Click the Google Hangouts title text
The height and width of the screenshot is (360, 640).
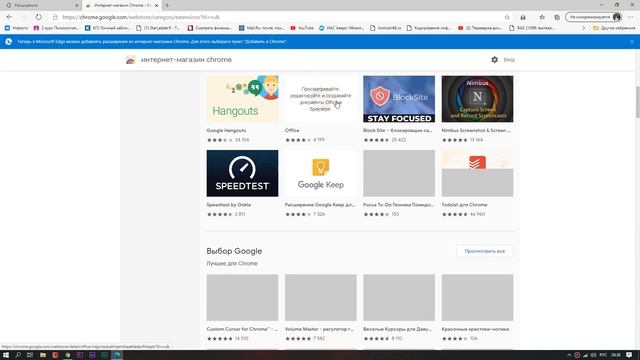point(226,130)
